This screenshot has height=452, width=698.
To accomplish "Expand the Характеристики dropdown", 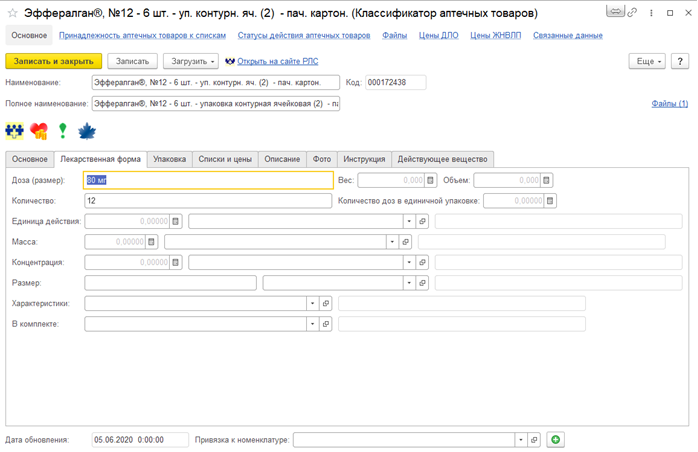I will [312, 303].
